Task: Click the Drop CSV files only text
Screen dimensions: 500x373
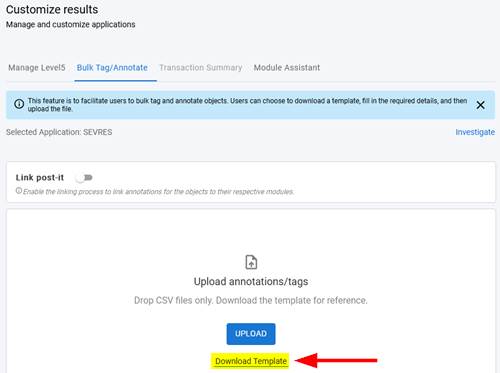Action: [x=251, y=300]
